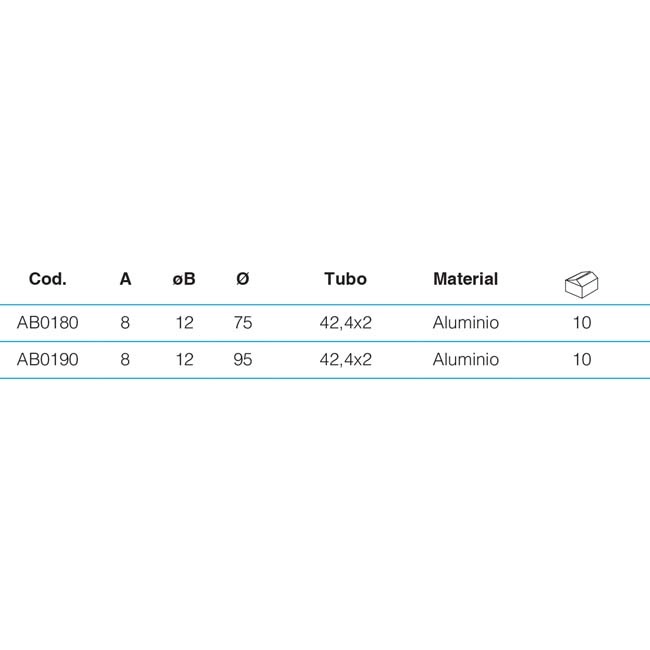Screen dimensions: 650x650
Task: Click the Tubo column header
Action: click(345, 279)
